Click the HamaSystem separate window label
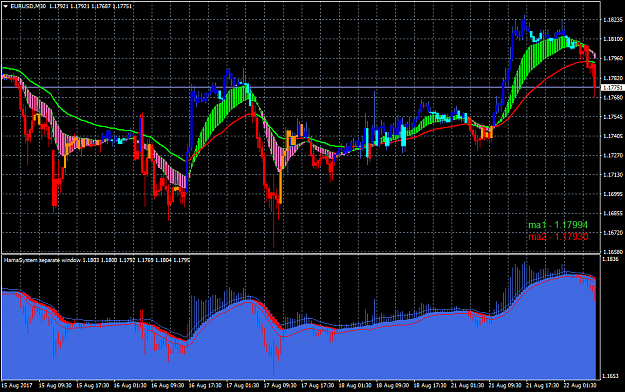 tap(42, 260)
